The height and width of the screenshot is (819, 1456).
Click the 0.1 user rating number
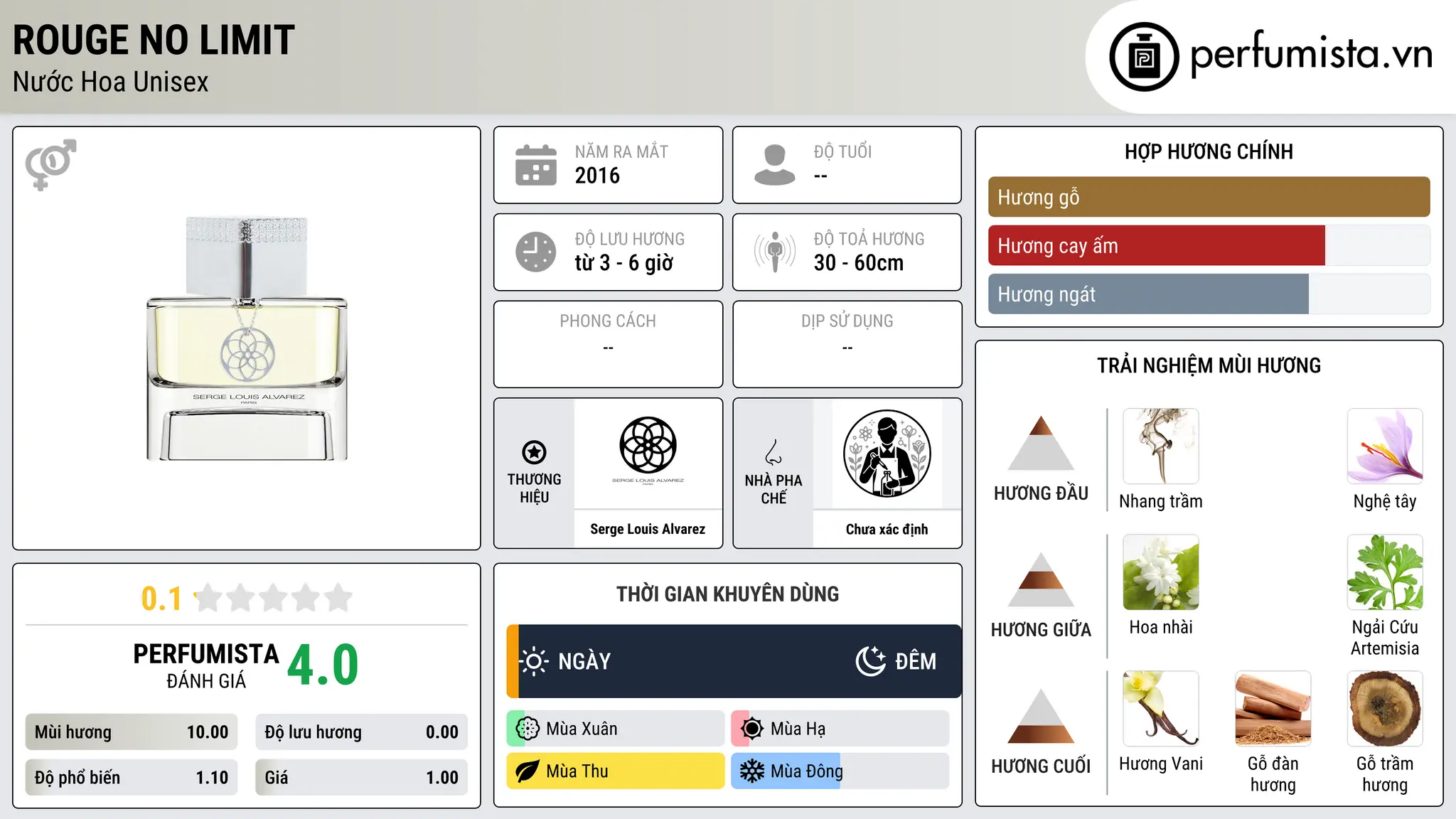pos(161,599)
